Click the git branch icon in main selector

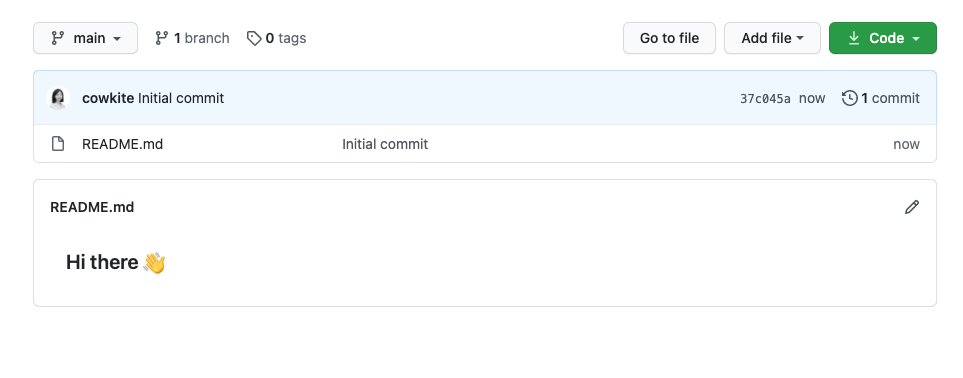(58, 38)
